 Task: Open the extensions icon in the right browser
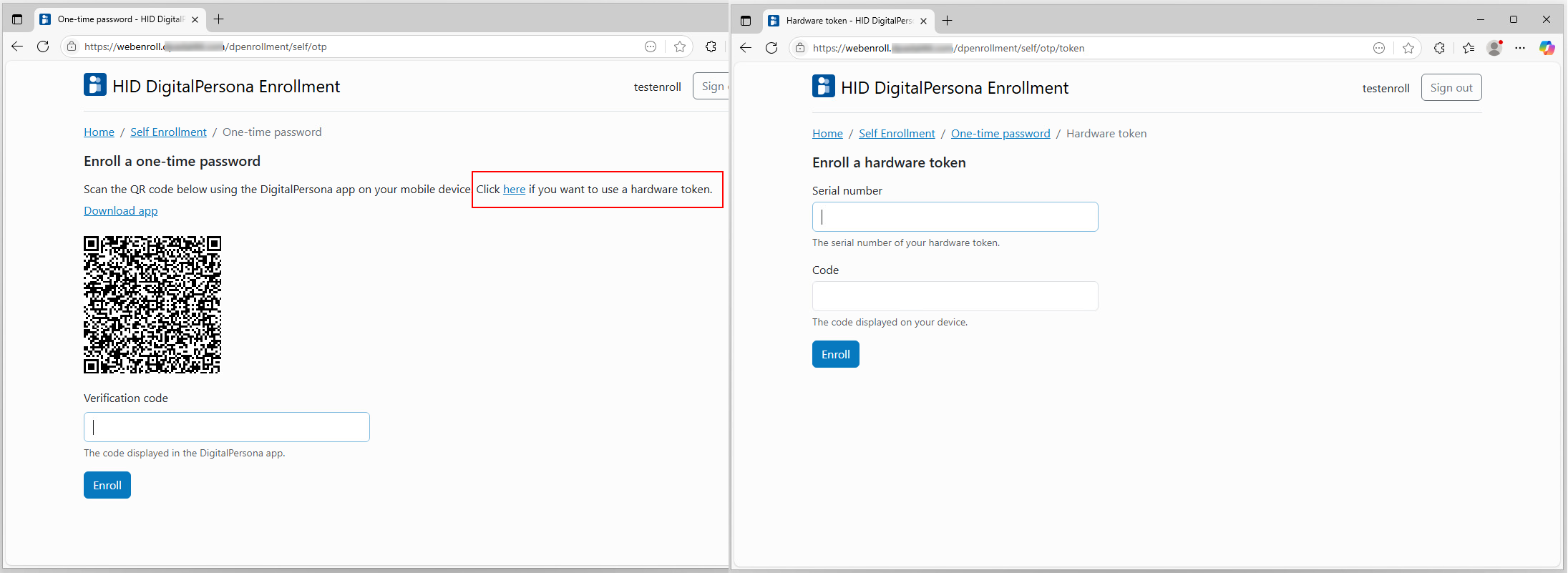(1439, 48)
